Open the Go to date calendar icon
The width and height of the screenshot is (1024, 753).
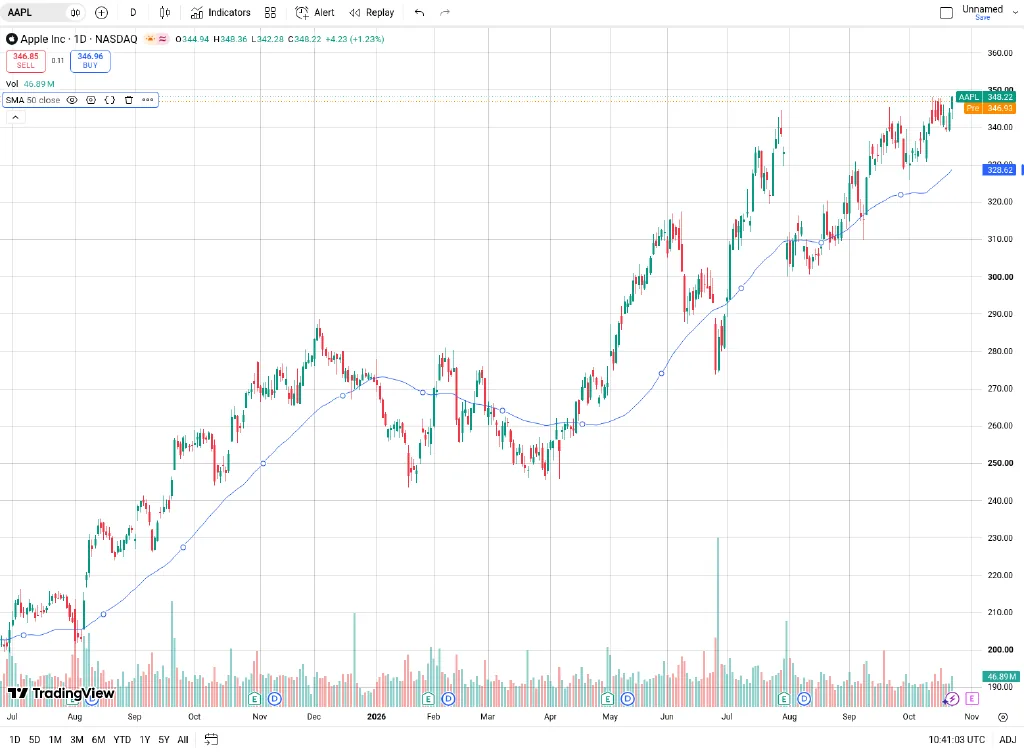[211, 739]
